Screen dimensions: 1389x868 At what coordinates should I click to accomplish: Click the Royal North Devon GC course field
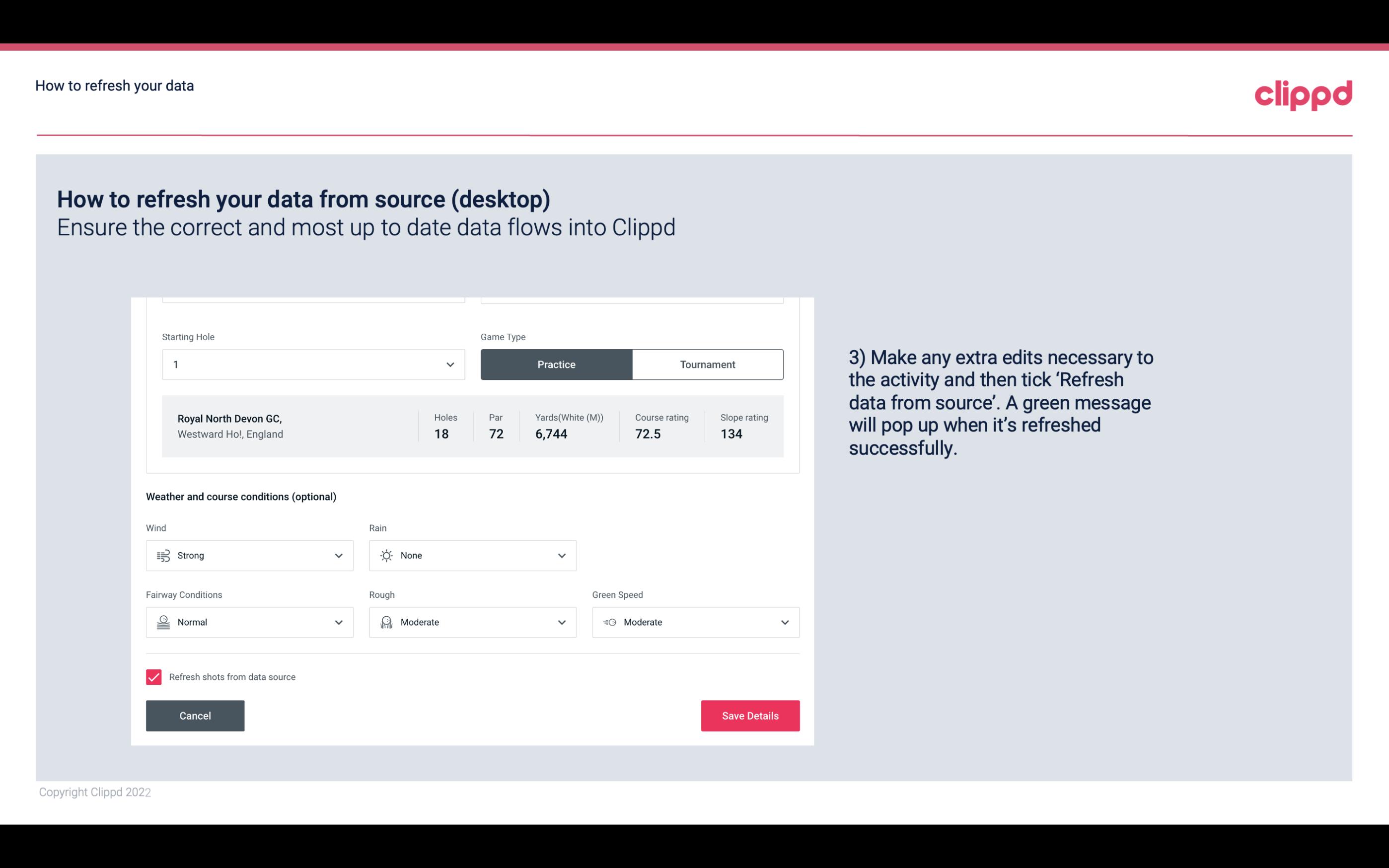coord(472,425)
